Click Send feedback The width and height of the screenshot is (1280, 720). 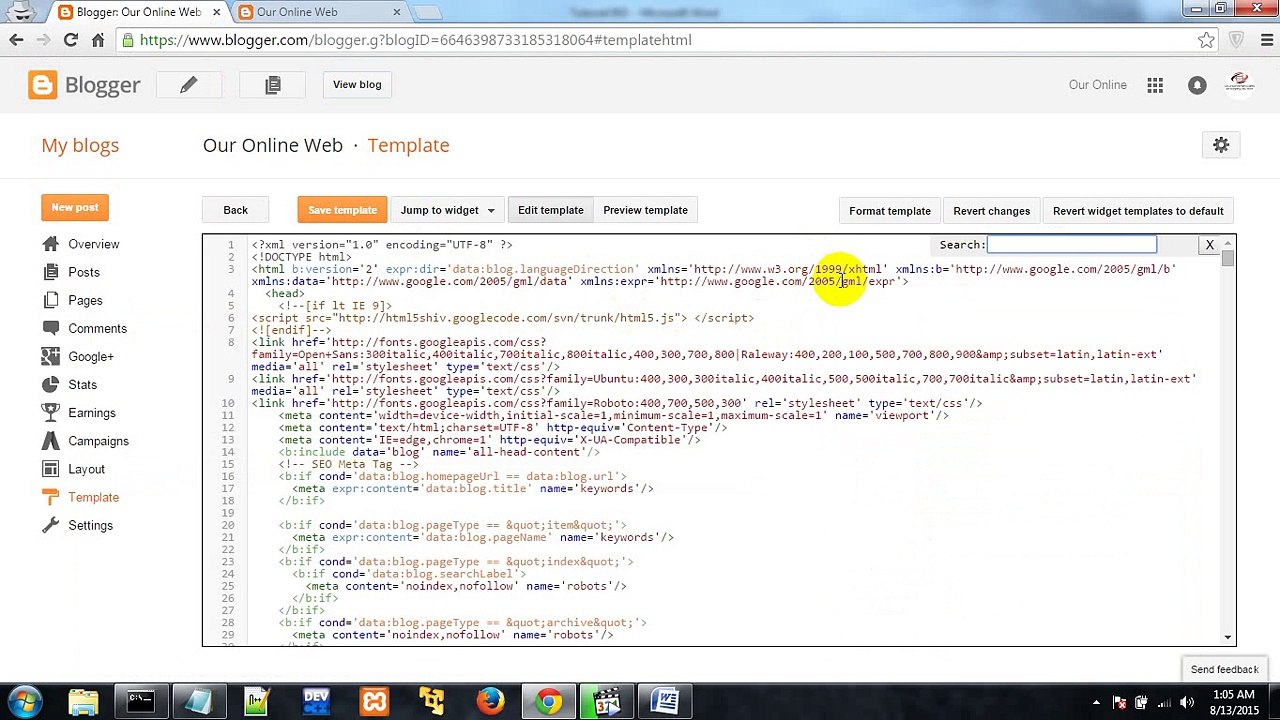coord(1224,669)
